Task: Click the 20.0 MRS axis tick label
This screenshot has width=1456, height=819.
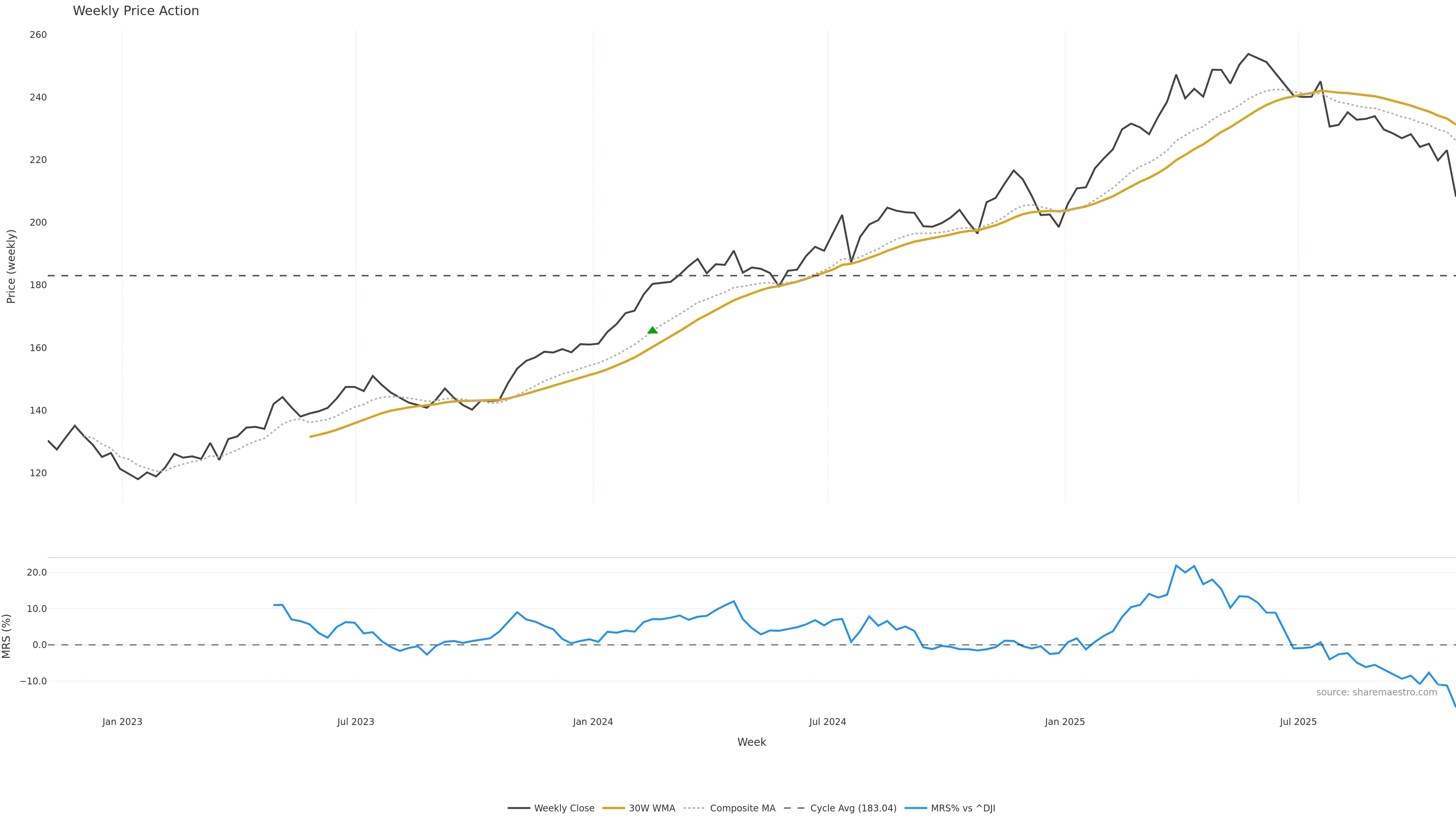Action: (x=37, y=573)
